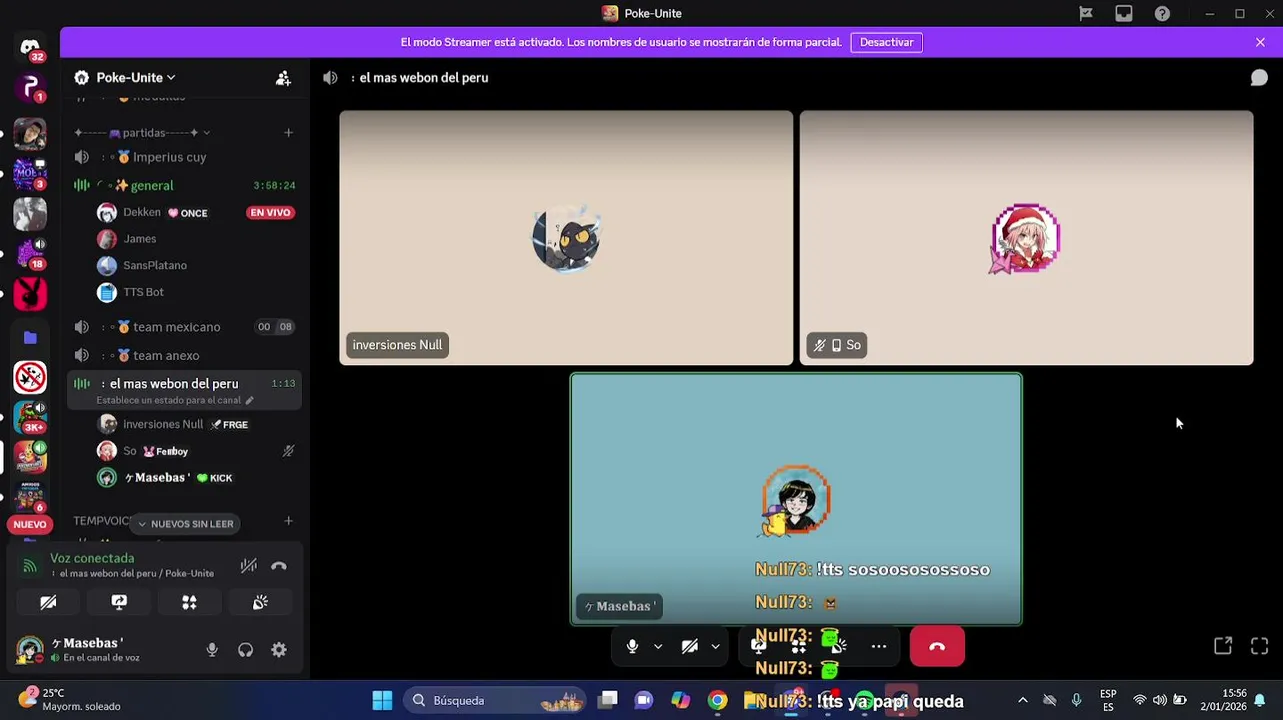Select the So participant video tile
The height and width of the screenshot is (720, 1283).
pyautogui.click(x=1026, y=238)
